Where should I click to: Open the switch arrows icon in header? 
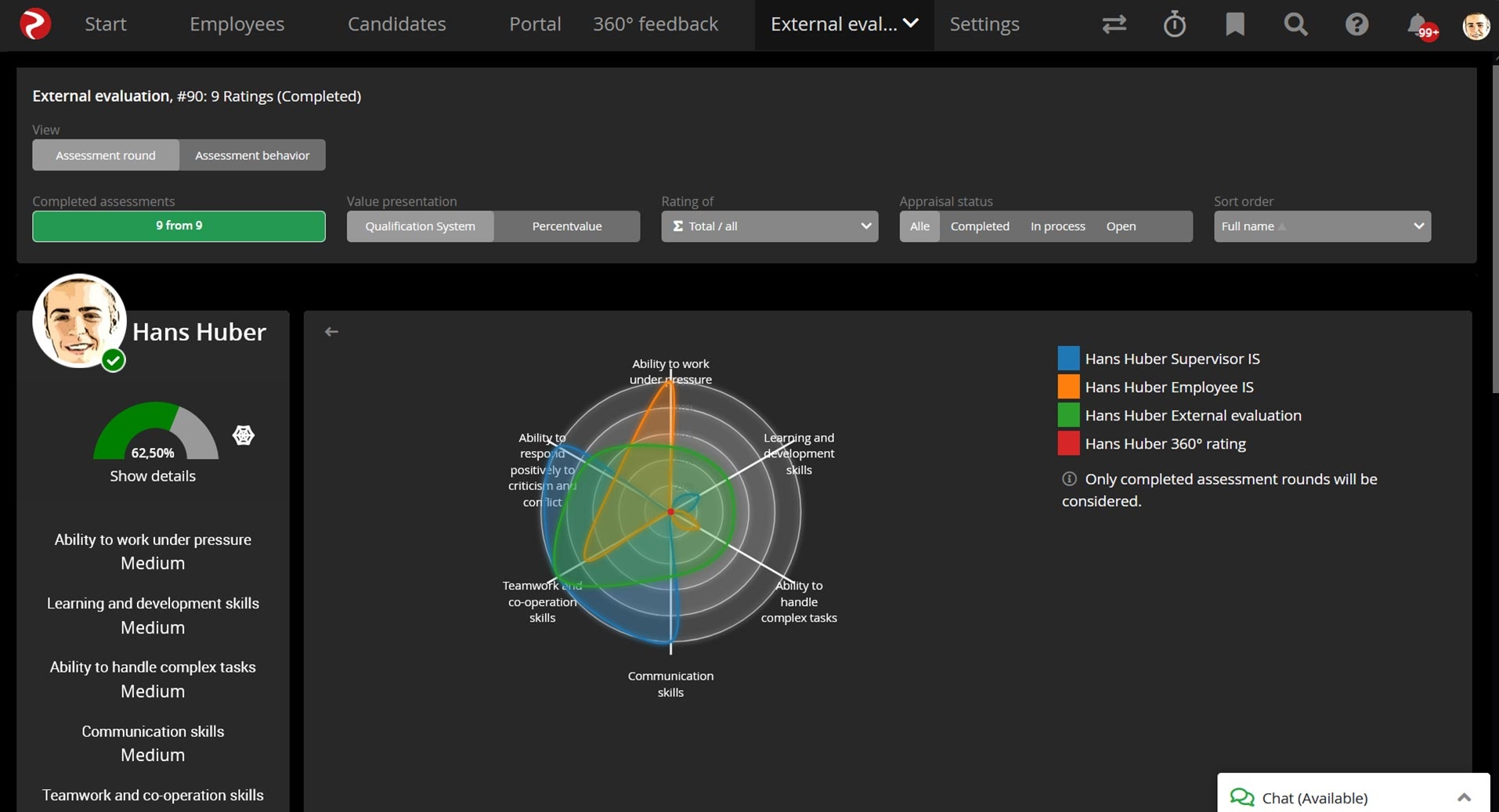coord(1114,24)
